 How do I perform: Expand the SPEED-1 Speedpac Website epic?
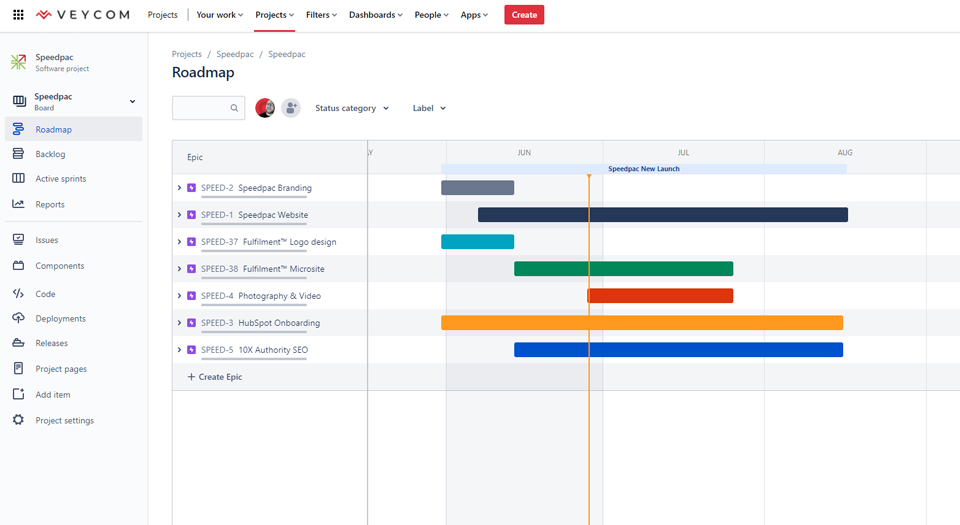click(179, 215)
